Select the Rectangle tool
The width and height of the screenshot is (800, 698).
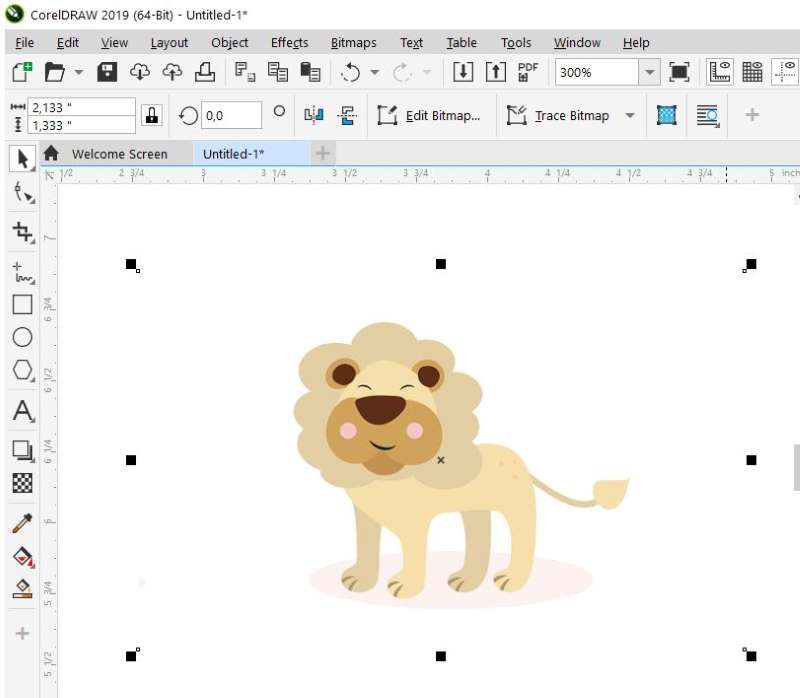coord(22,305)
